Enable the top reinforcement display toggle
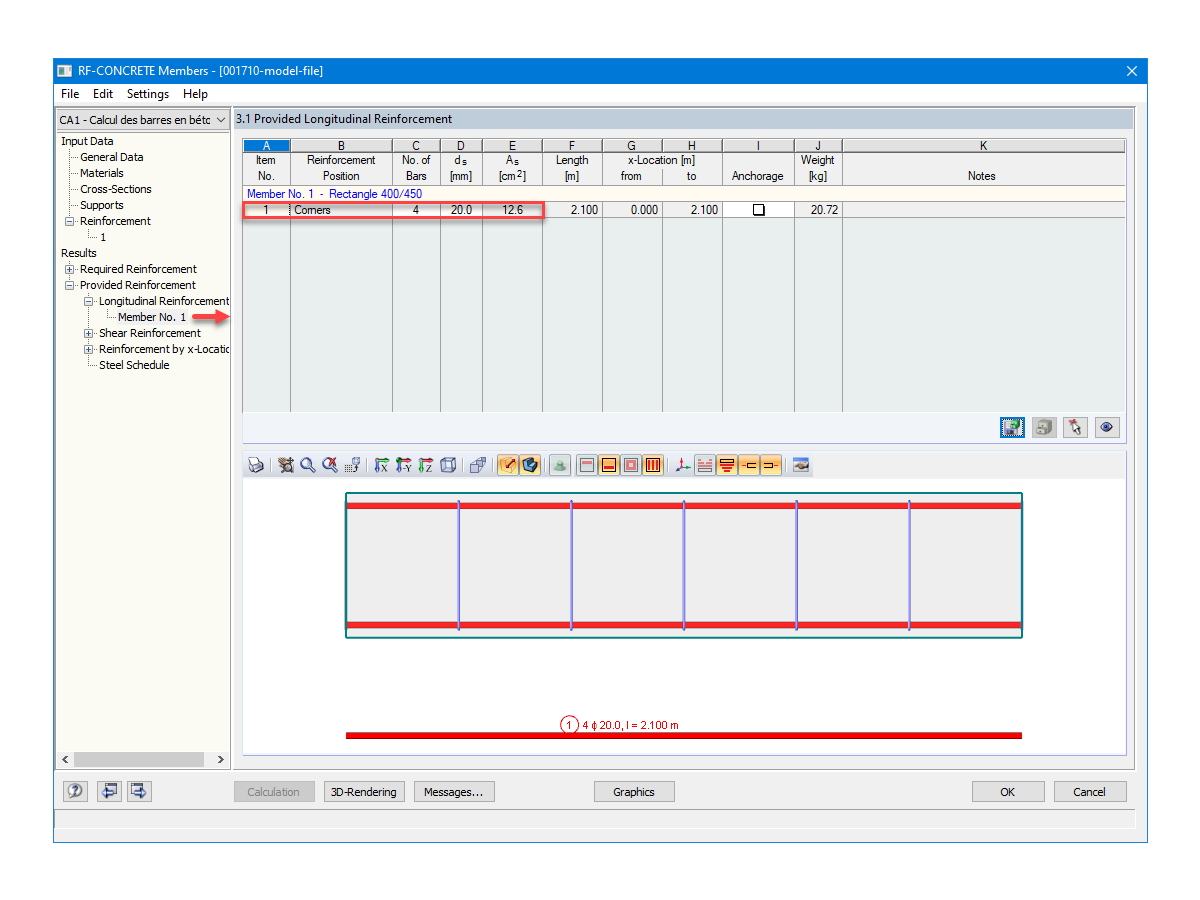The width and height of the screenshot is (1200, 900). click(586, 465)
